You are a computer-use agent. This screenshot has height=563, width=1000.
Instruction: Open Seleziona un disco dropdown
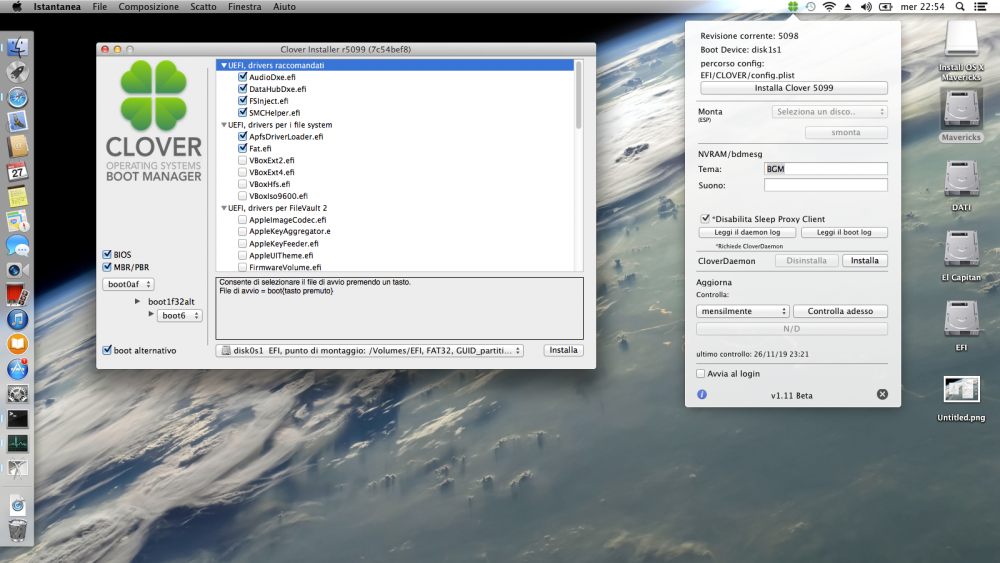pos(830,112)
